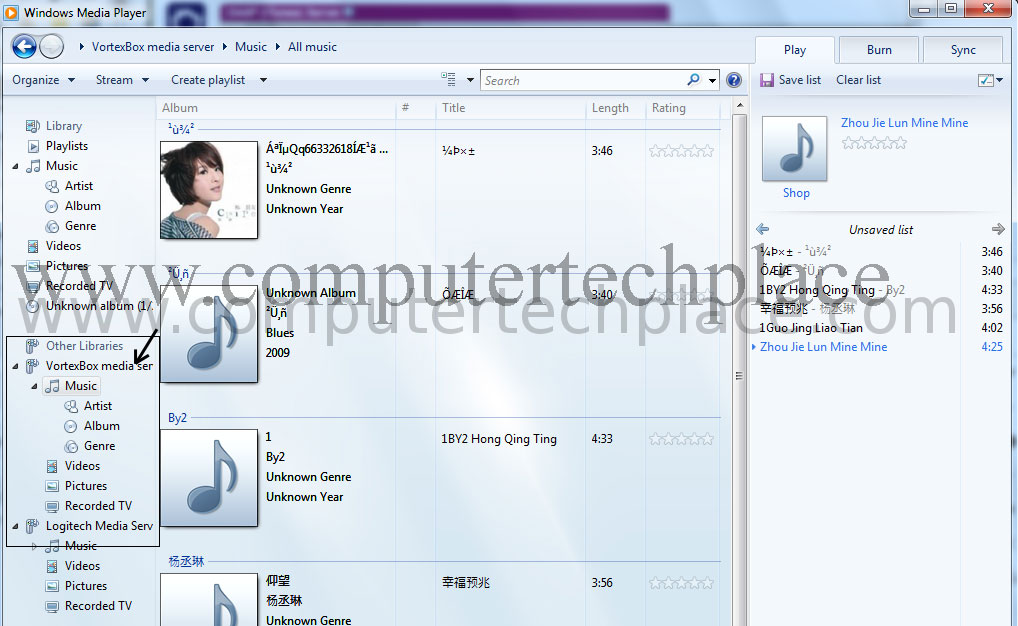Open the Create playlist dropdown arrow
This screenshot has height=626, width=1018.
263,80
